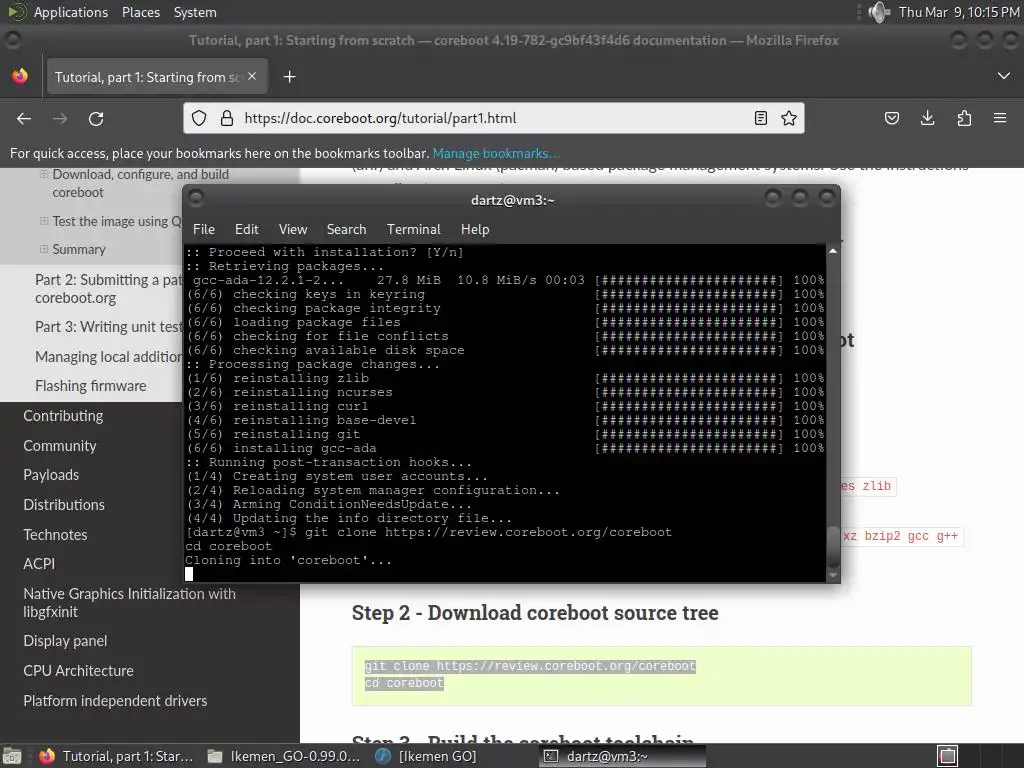Click the Firefox URL address field
The image size is (1024, 768).
(496, 118)
